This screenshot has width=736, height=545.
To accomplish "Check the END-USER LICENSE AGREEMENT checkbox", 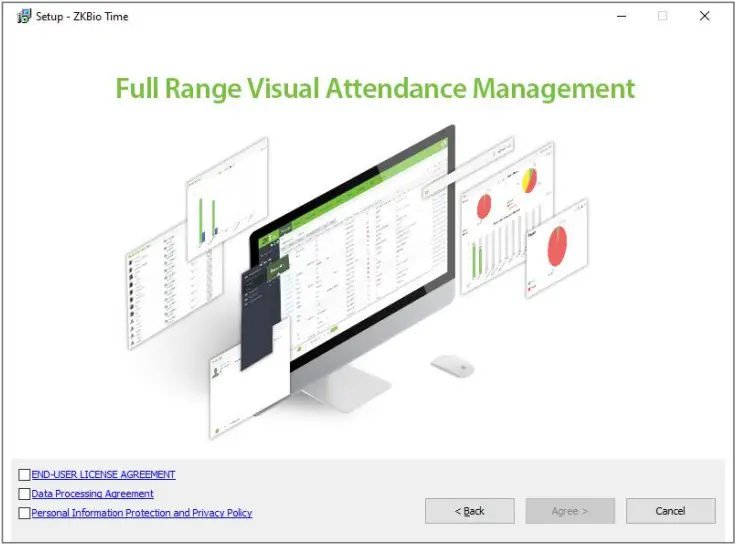I will click(x=24, y=475).
